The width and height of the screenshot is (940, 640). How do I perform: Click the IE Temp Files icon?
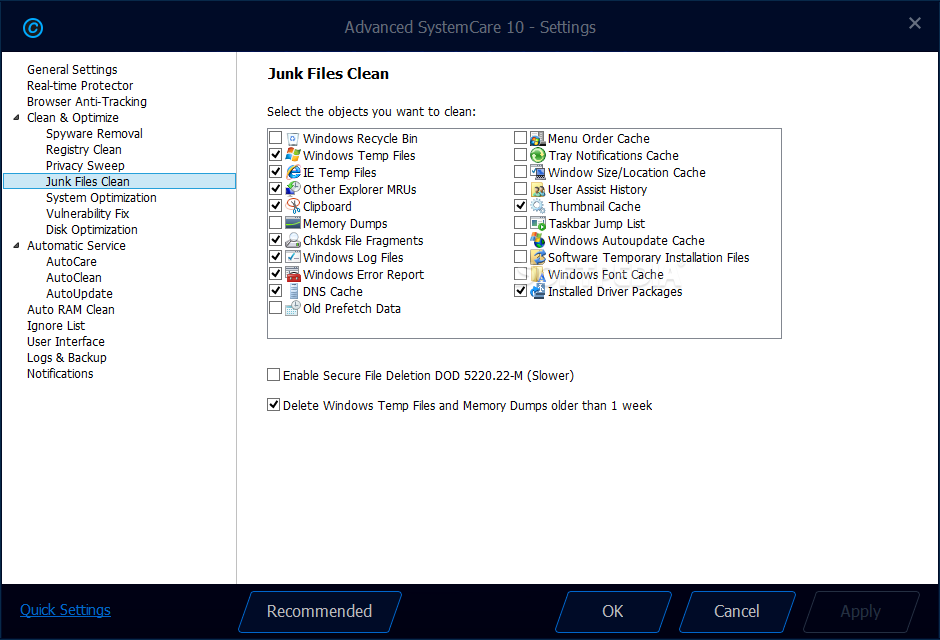(x=293, y=173)
